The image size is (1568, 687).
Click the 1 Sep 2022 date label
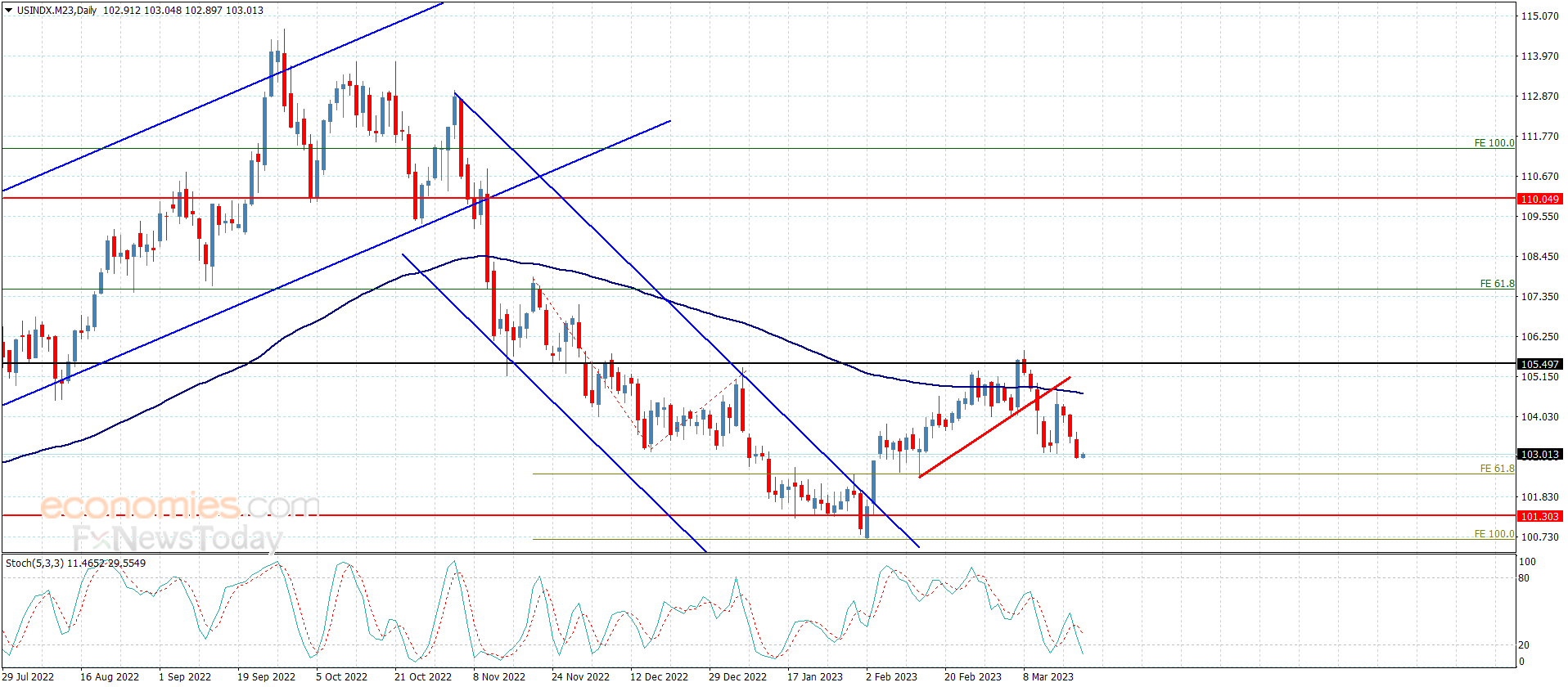(185, 676)
